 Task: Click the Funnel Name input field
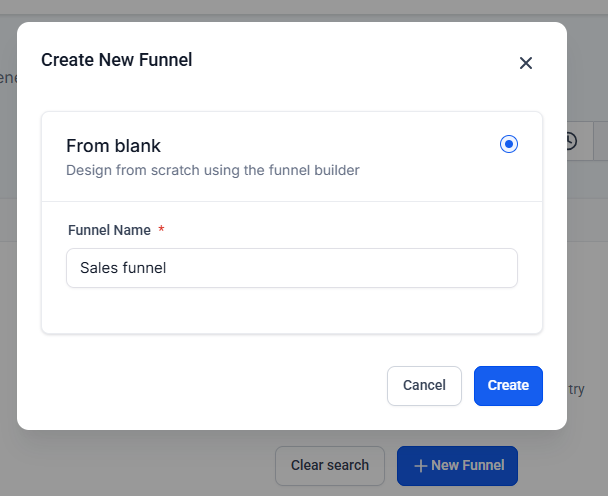pos(291,268)
